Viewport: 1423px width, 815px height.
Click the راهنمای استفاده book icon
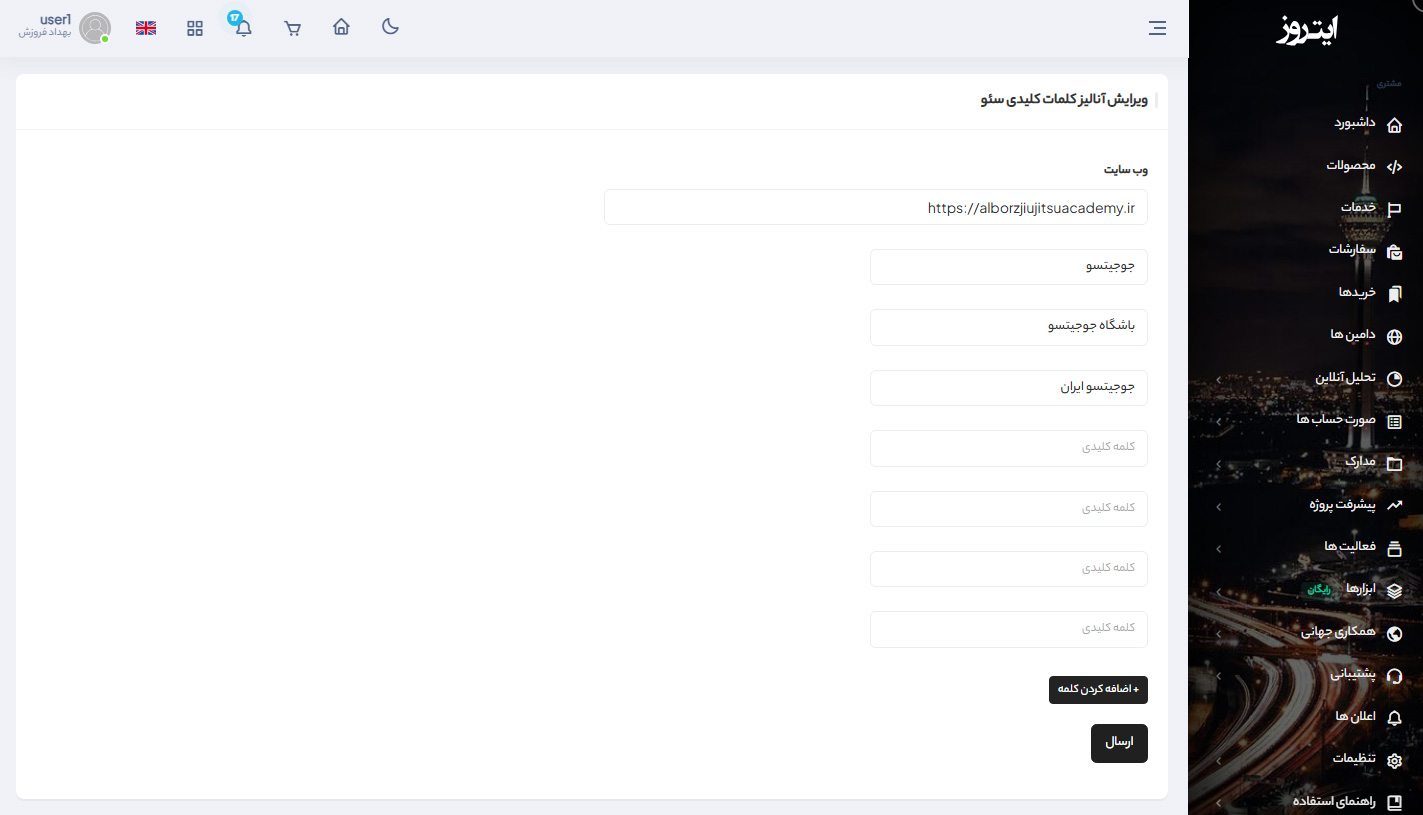1395,803
